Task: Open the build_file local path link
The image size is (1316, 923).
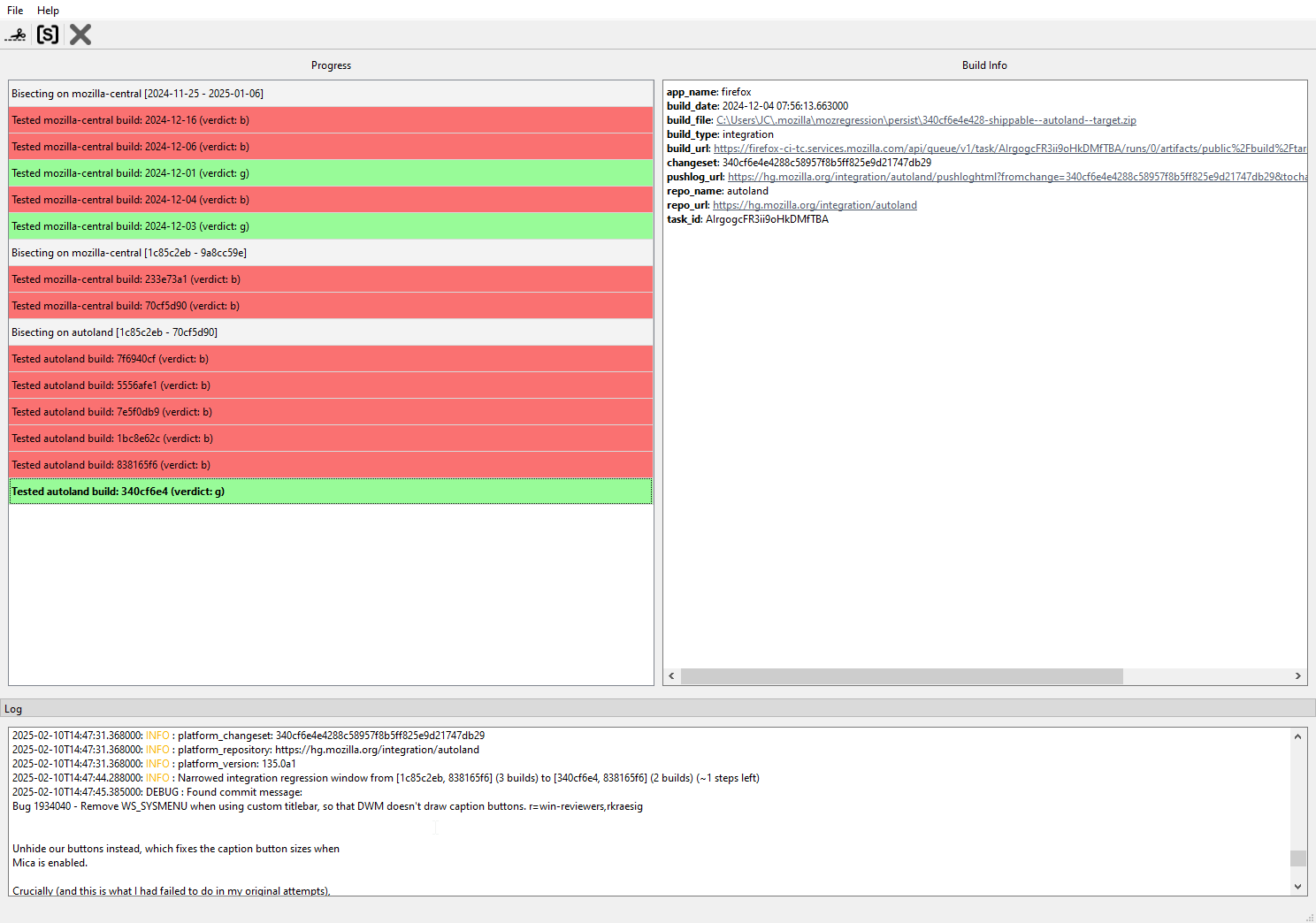Action: 926,120
